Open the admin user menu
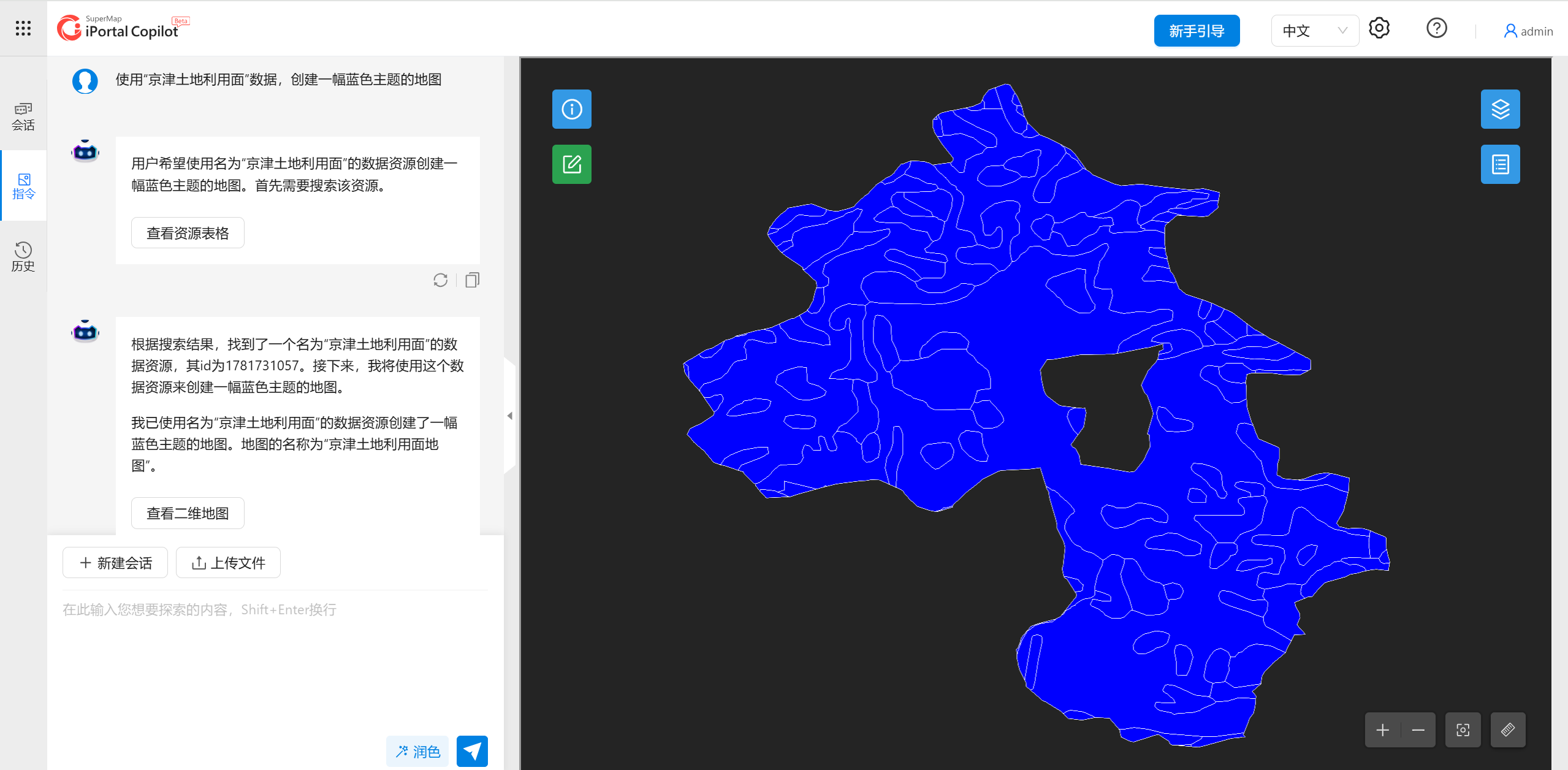Screen dimensions: 1568x770 coord(1528,31)
